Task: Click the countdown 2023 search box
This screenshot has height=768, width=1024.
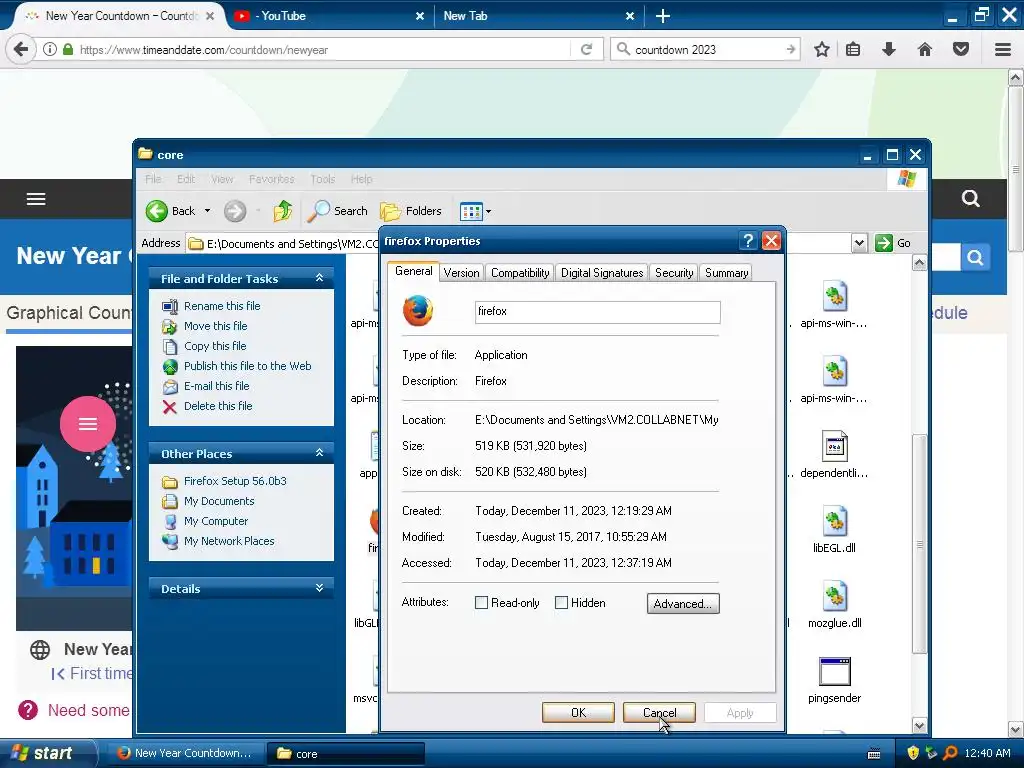Action: click(705, 50)
